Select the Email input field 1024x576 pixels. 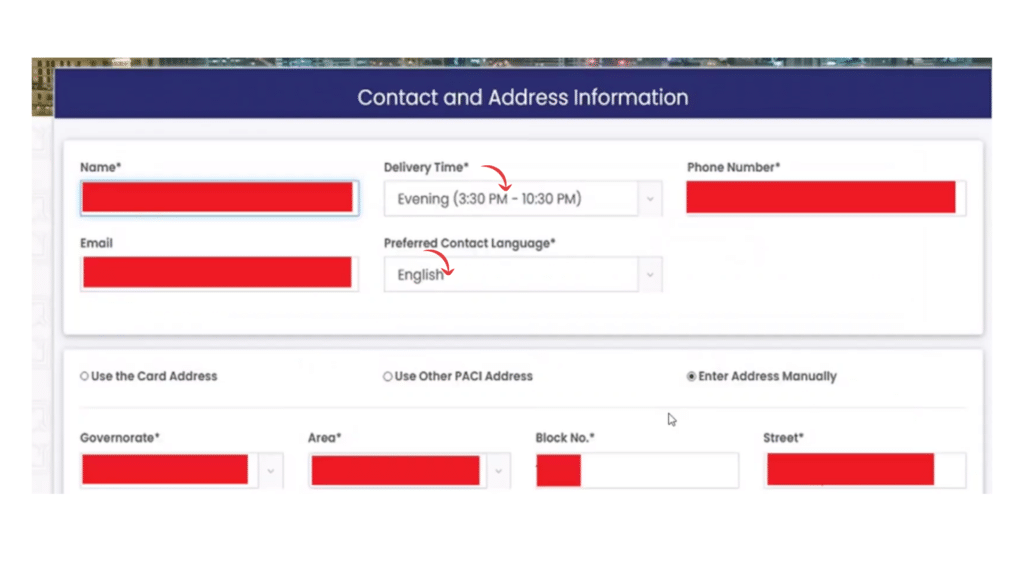tap(218, 273)
